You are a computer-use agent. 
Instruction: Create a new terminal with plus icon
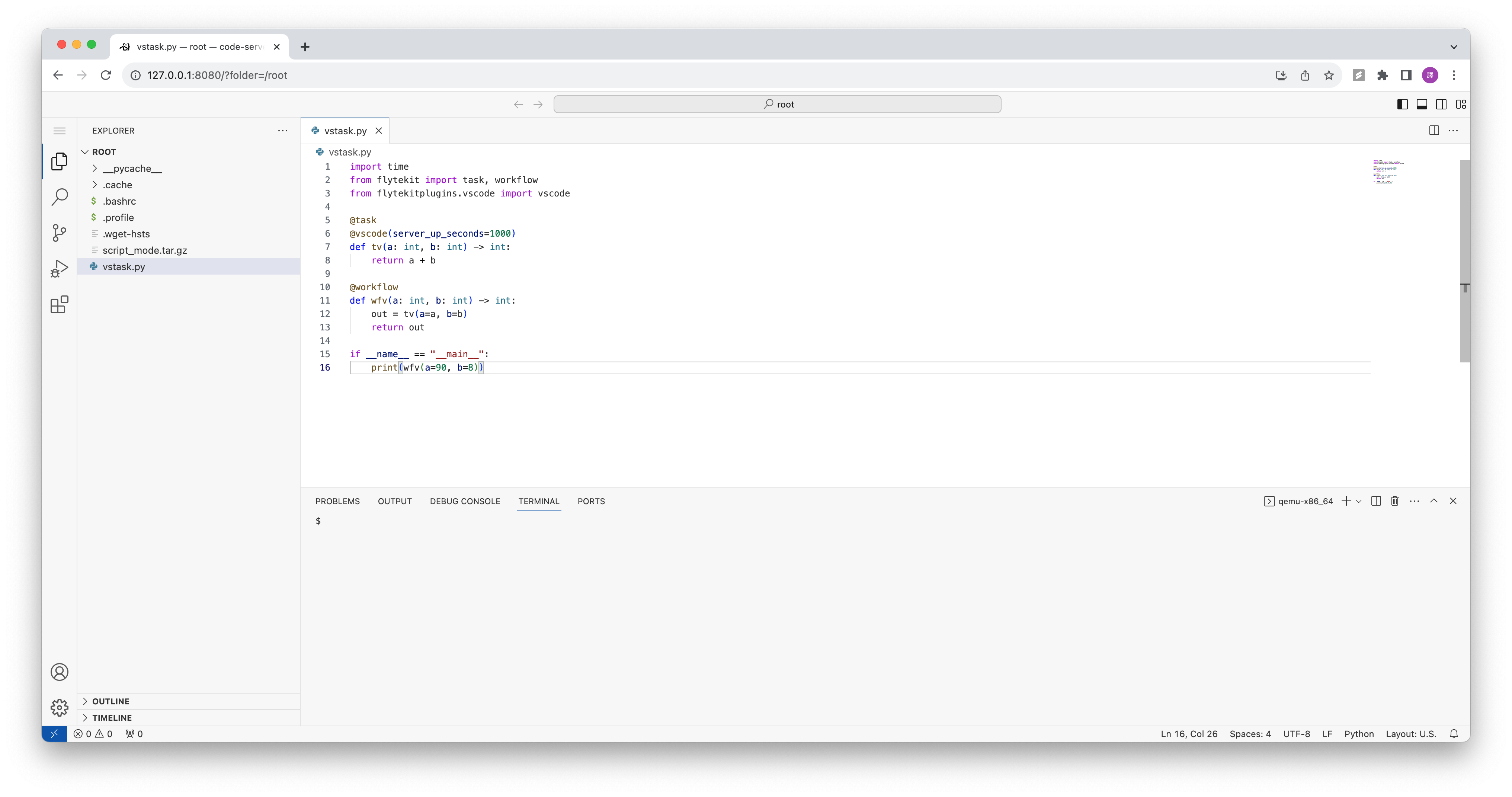[1346, 500]
